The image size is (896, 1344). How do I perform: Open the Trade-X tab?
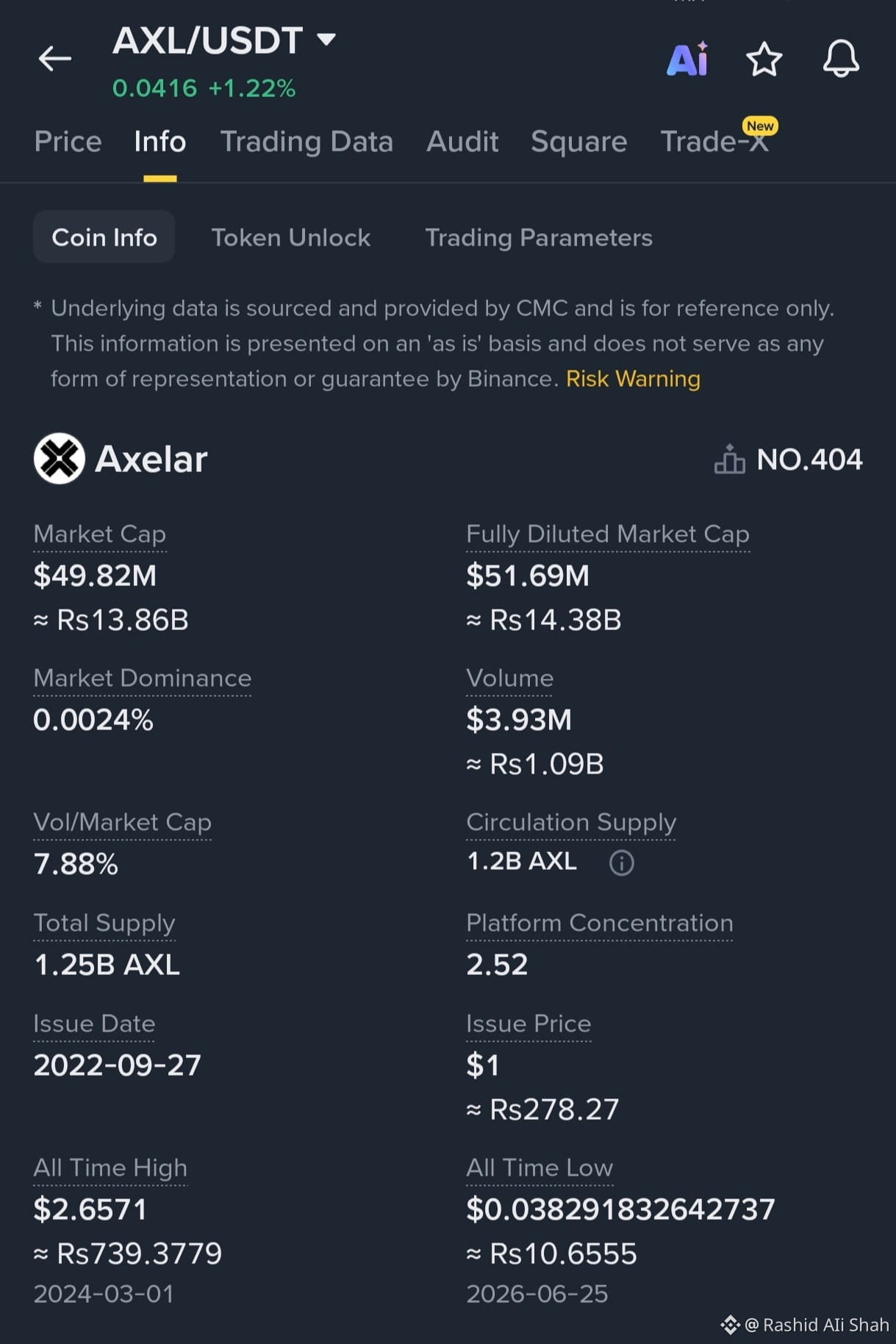[x=714, y=141]
